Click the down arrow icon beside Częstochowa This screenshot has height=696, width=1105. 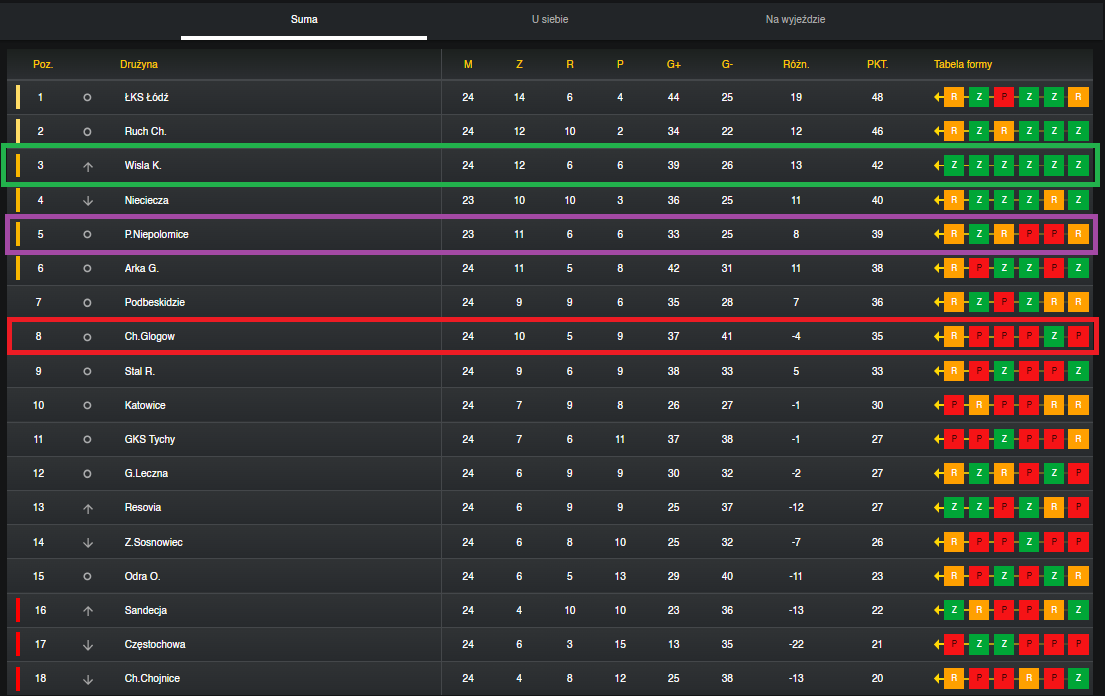(88, 645)
